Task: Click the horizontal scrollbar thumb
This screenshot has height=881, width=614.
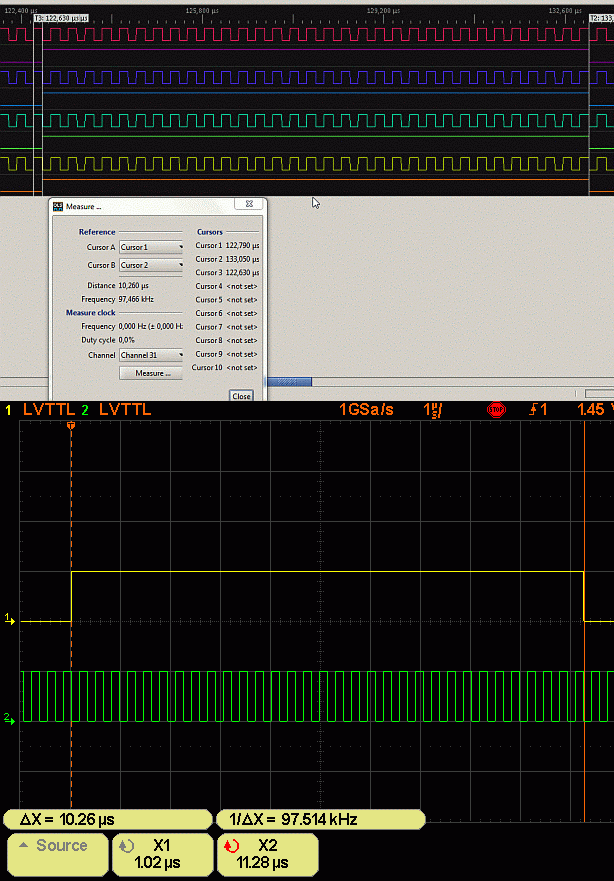Action: (x=288, y=381)
